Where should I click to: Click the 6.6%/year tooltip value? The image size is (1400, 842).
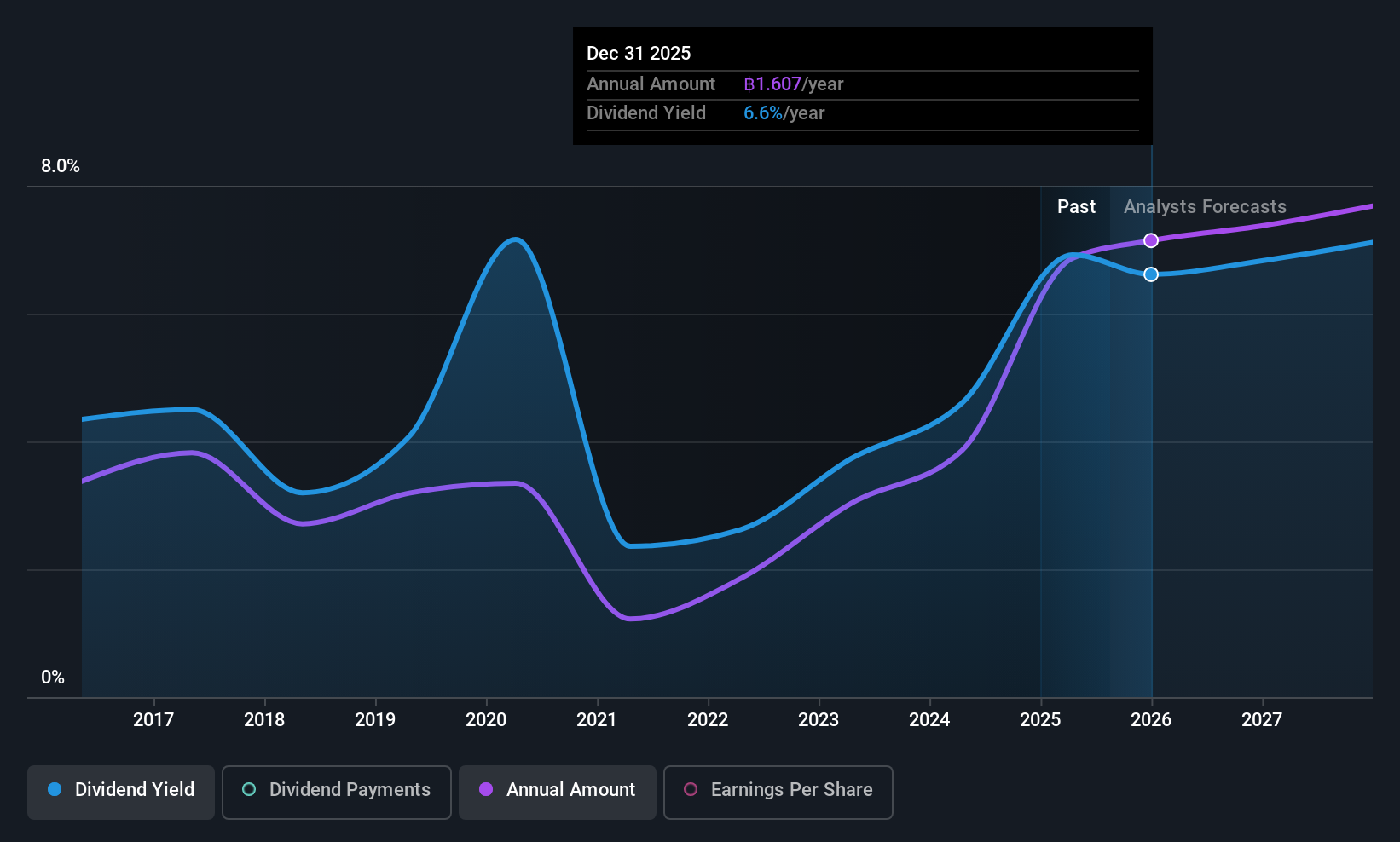point(784,112)
